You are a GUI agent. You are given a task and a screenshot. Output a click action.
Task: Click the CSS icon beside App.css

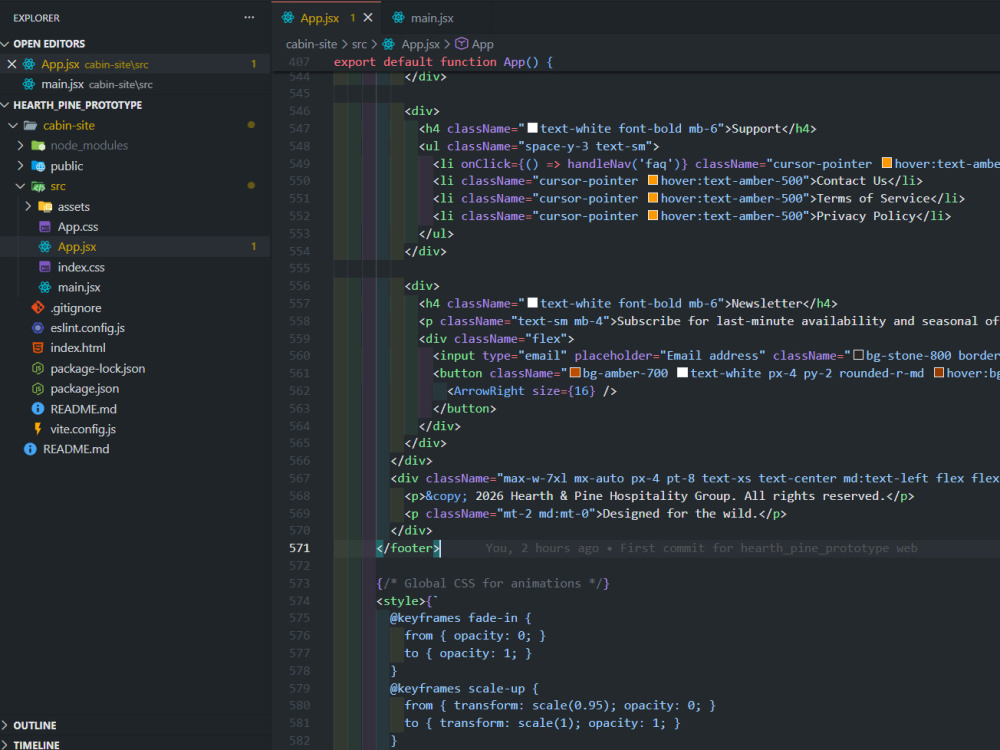45,226
